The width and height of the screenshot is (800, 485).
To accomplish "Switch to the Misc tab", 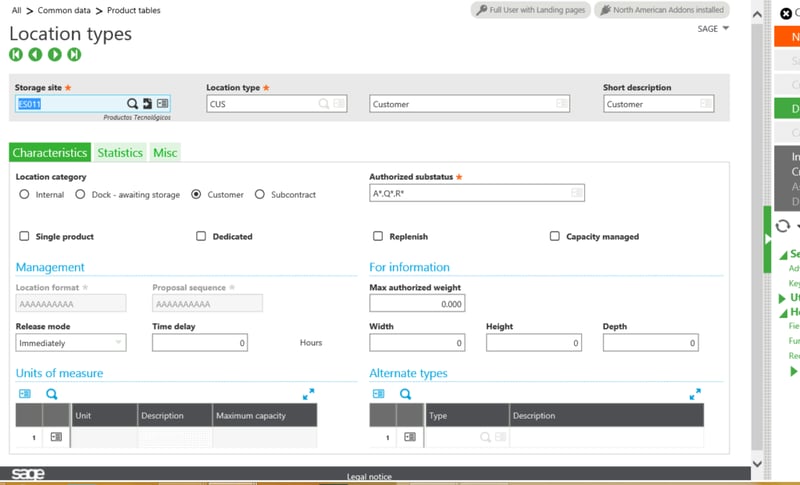I will click(165, 153).
